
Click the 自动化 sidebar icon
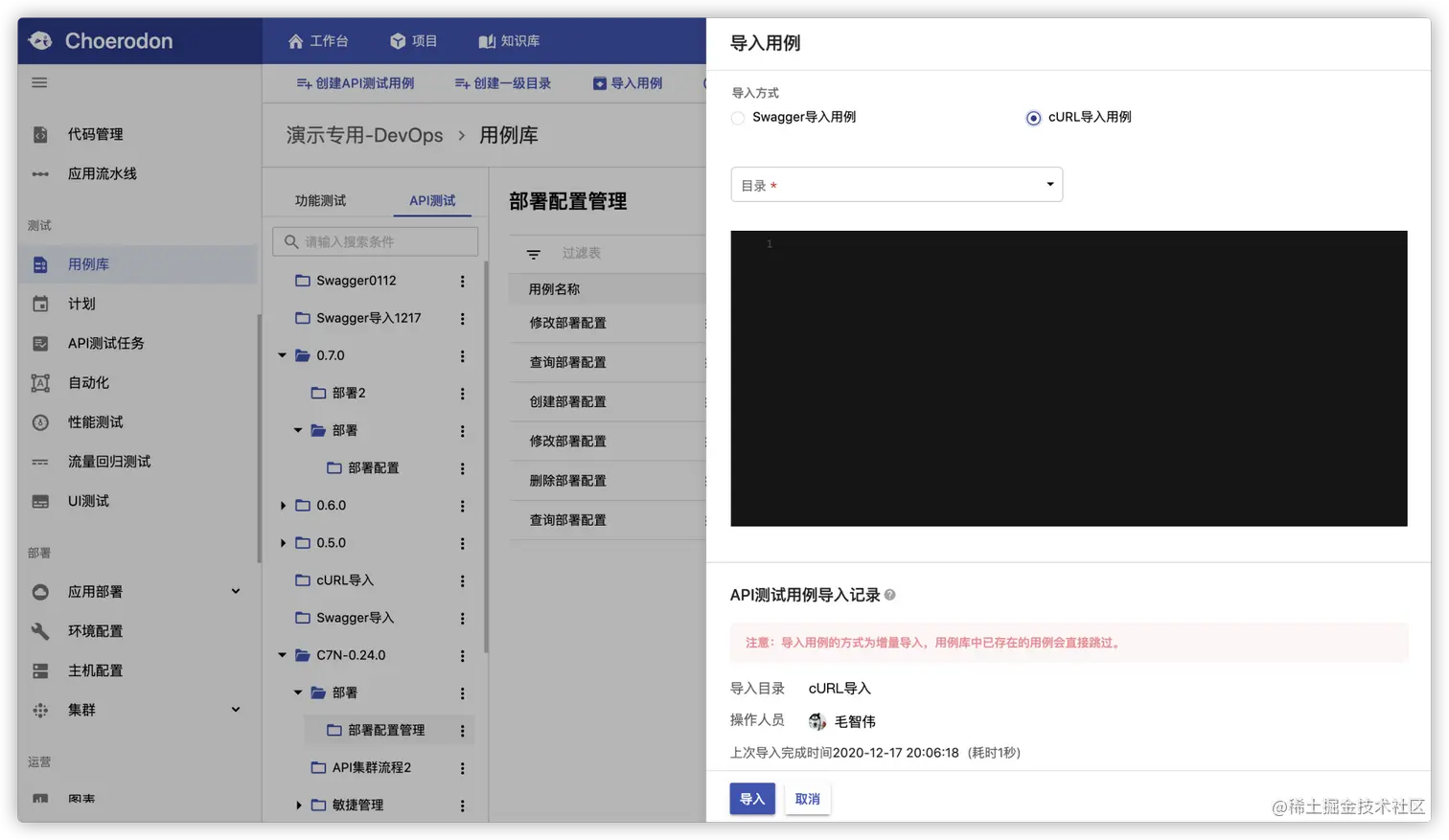tap(41, 381)
